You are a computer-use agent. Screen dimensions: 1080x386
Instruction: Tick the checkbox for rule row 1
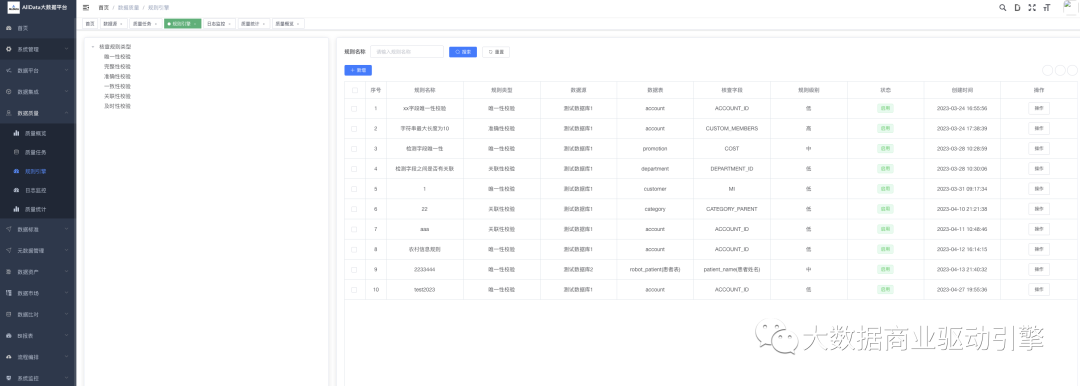(x=355, y=108)
